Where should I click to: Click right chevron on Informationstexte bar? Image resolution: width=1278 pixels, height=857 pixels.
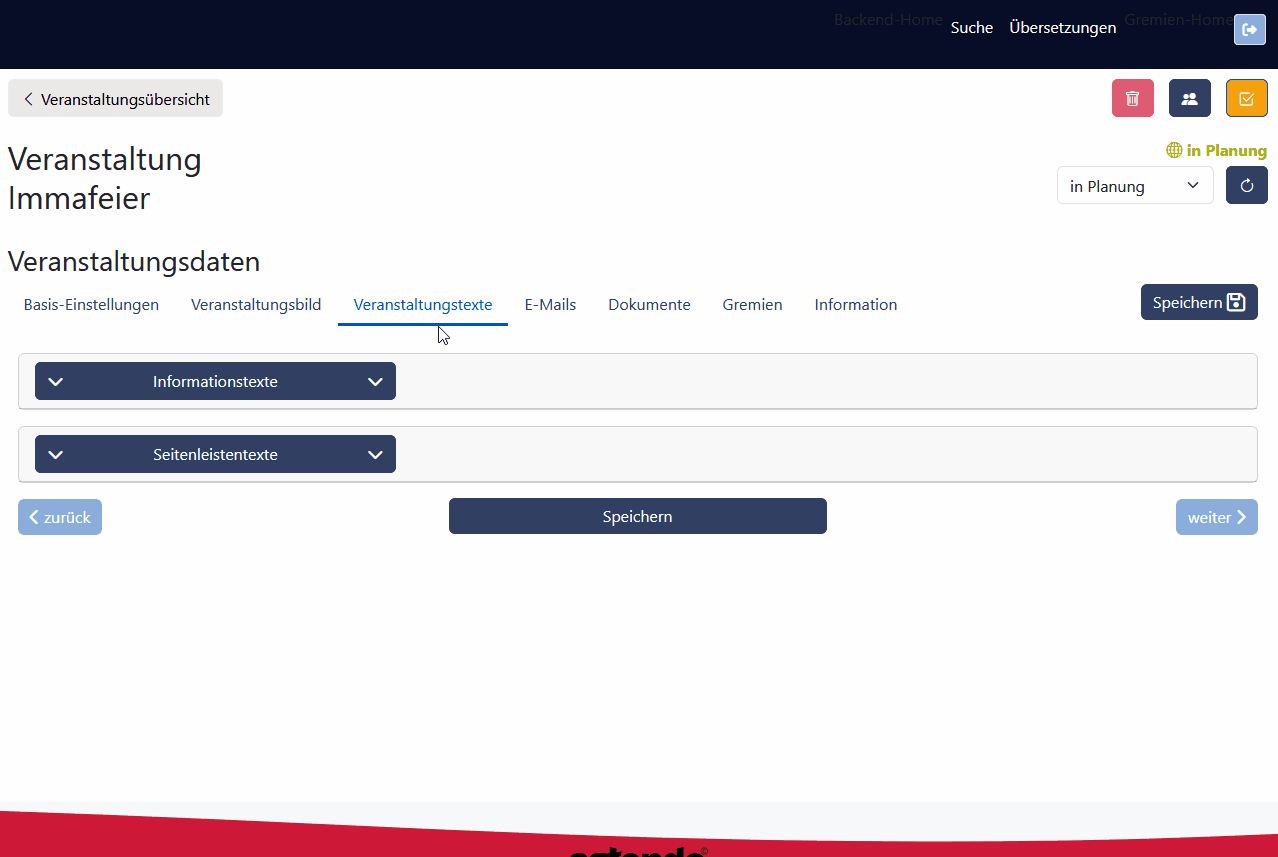pyautogui.click(x=375, y=381)
